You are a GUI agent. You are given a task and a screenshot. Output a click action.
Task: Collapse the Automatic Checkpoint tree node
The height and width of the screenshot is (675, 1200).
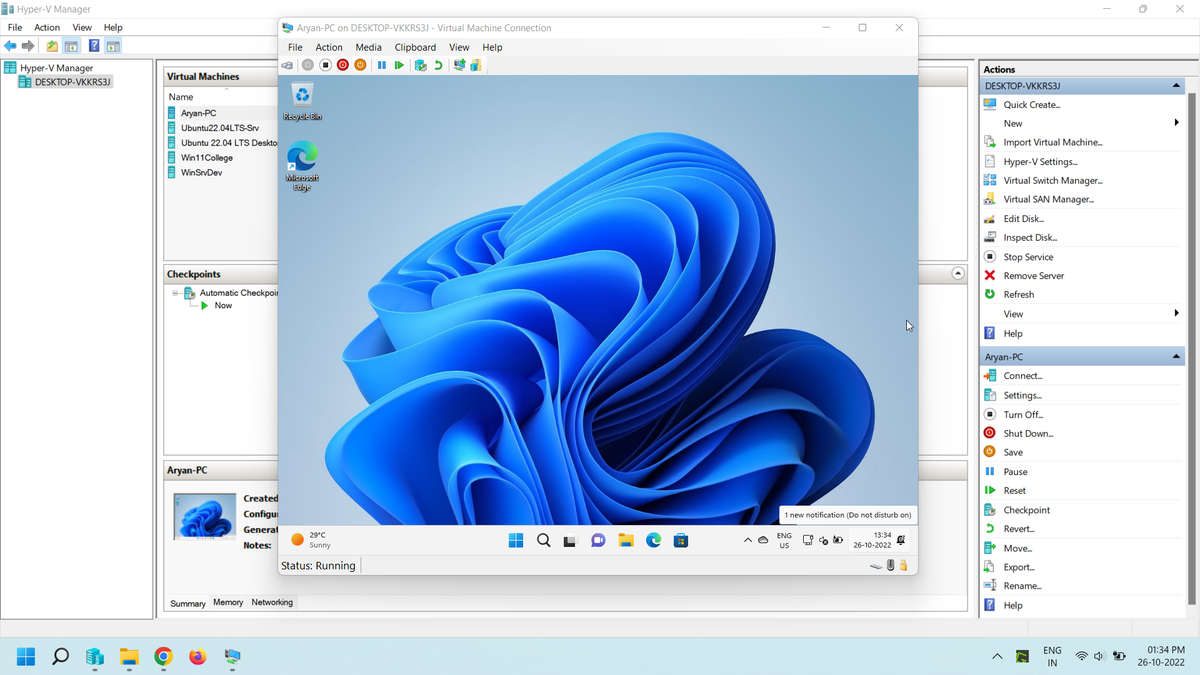coord(175,293)
